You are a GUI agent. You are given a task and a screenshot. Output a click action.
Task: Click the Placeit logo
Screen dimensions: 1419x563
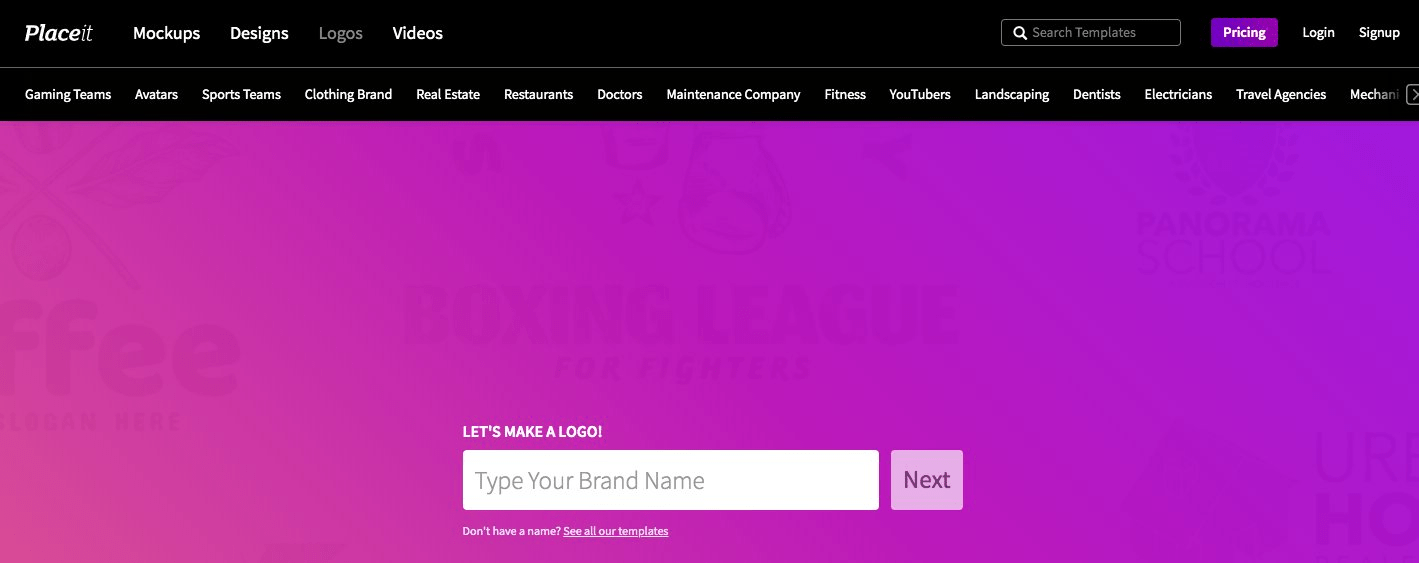(x=58, y=33)
